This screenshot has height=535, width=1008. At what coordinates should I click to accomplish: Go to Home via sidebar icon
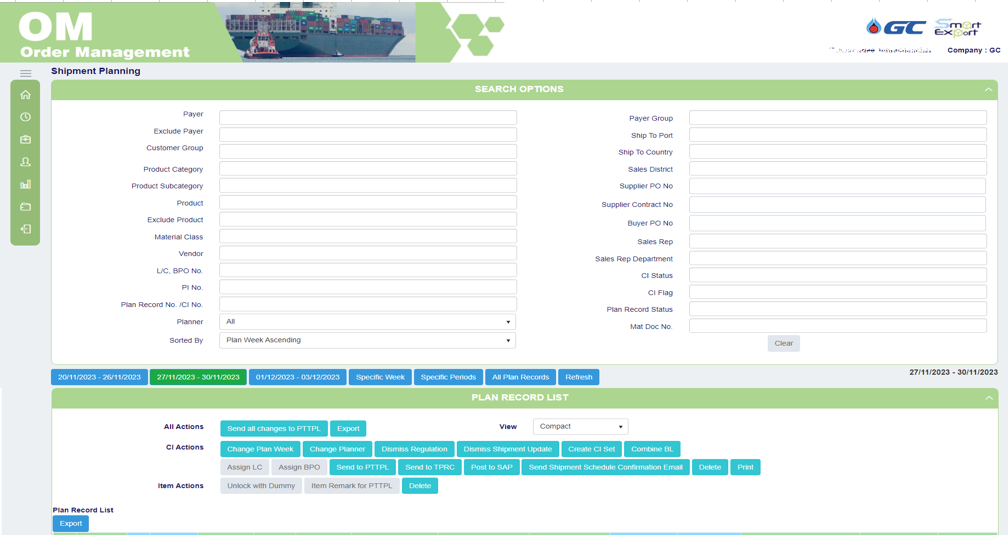(x=26, y=95)
